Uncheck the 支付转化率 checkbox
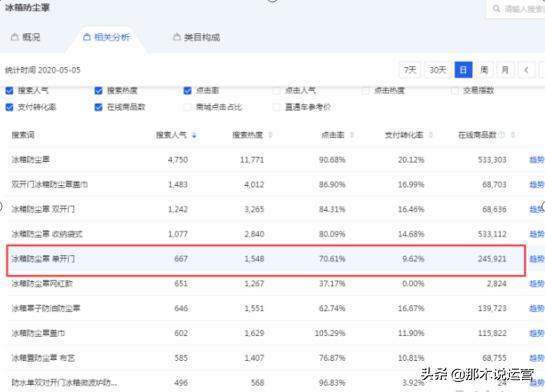The image size is (545, 392). [9, 107]
